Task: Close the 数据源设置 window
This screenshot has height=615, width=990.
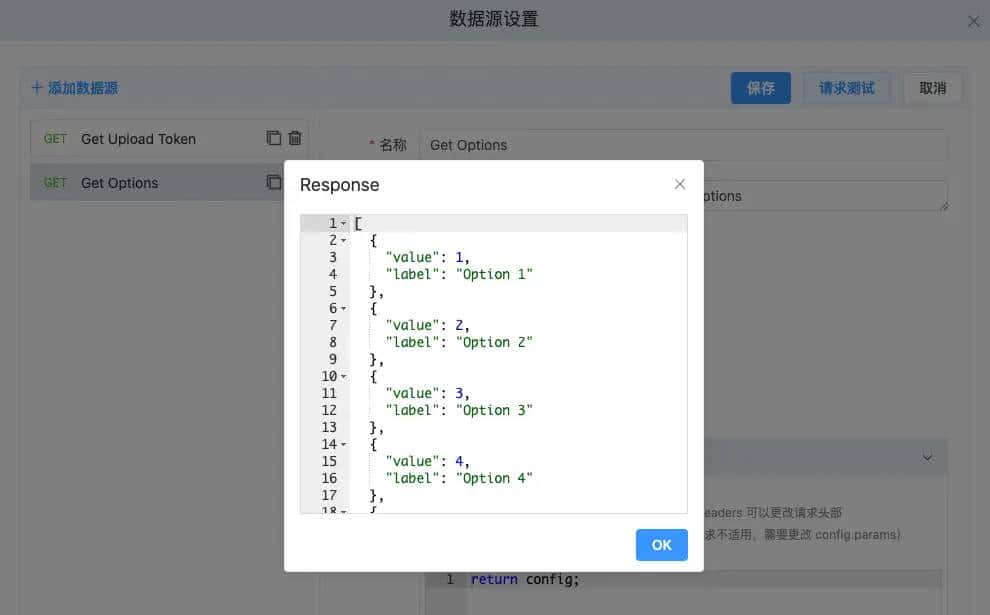Action: (x=973, y=21)
